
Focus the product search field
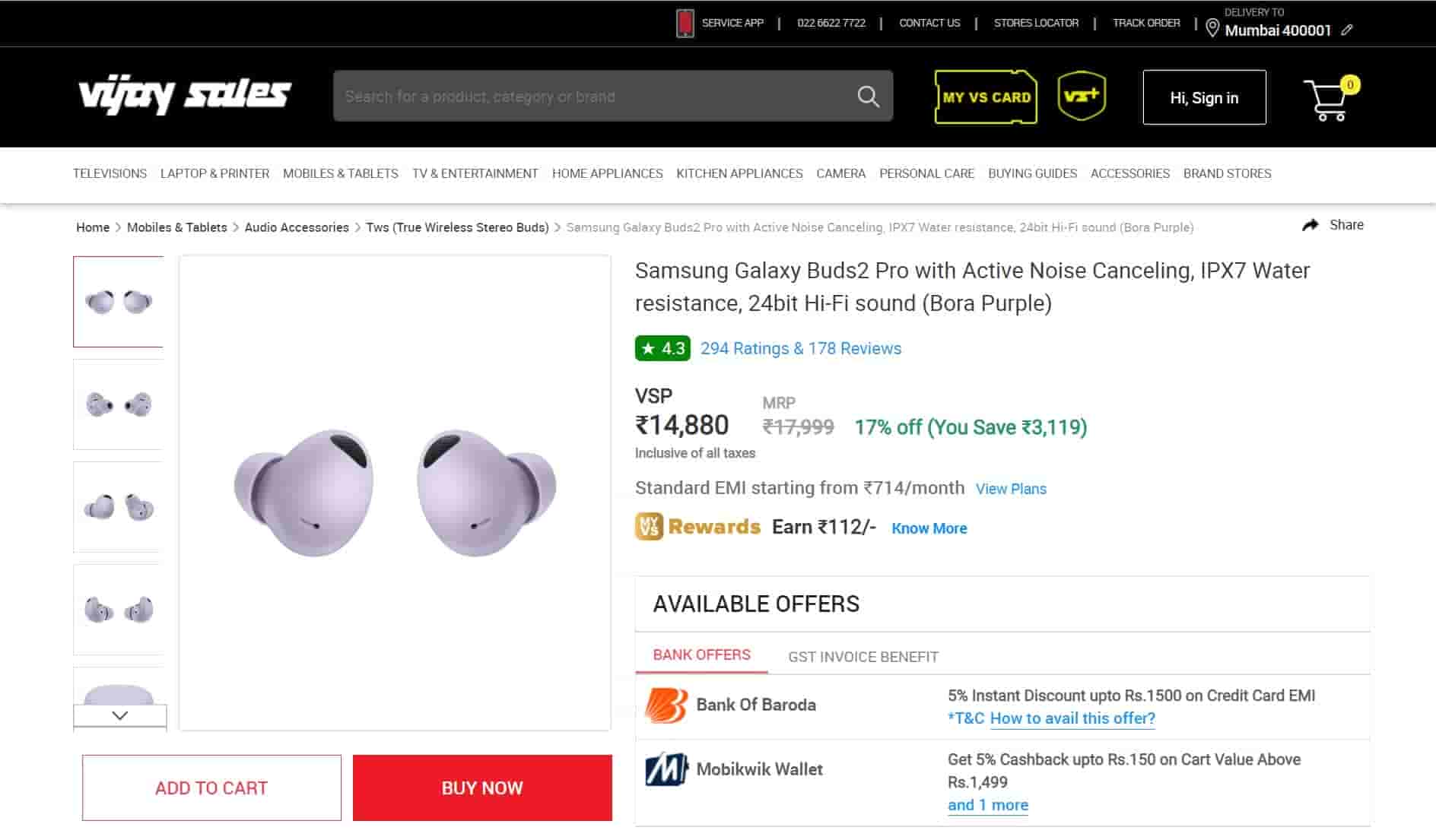[x=593, y=97]
